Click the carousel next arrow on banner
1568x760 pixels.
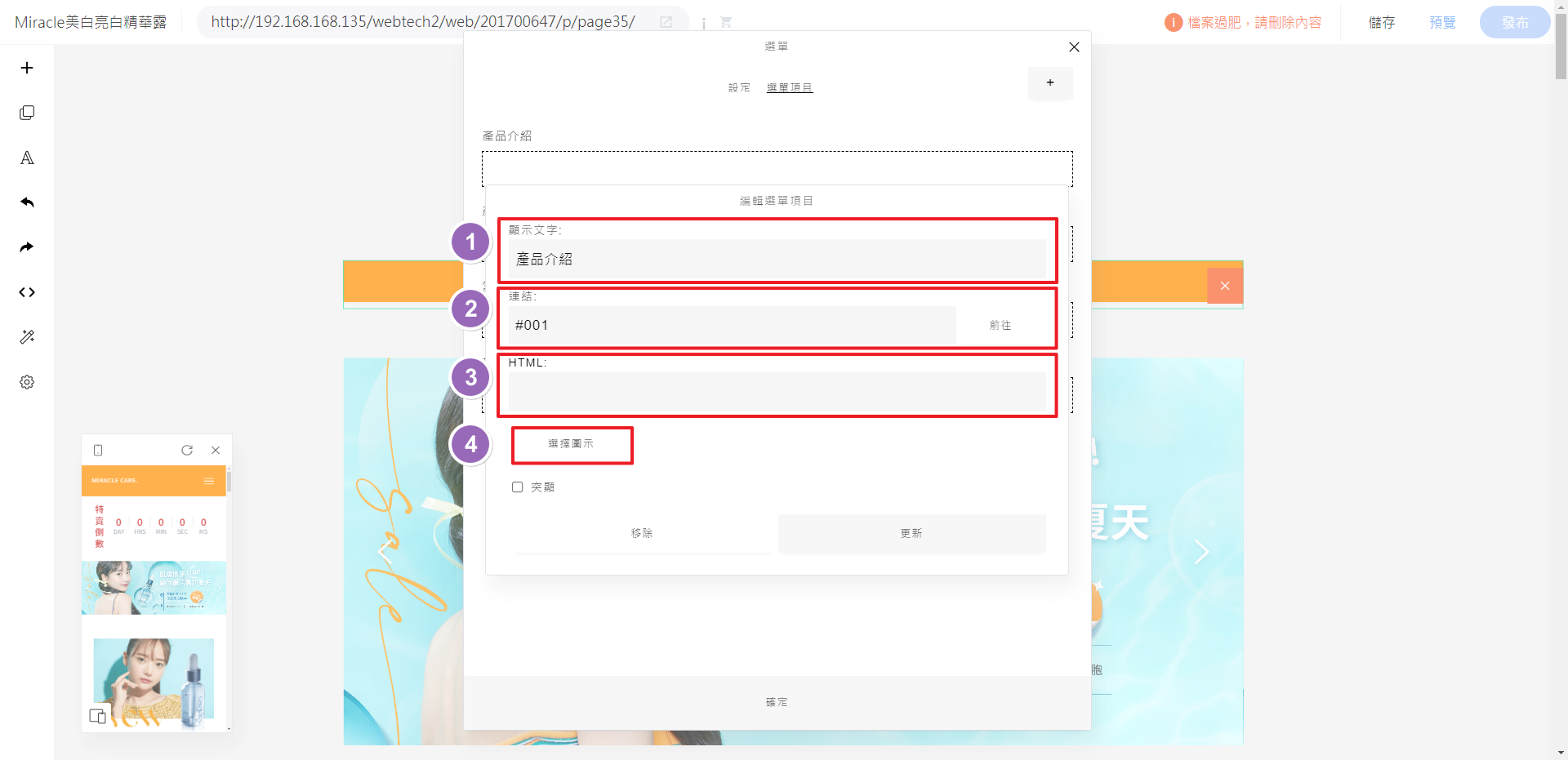point(1201,552)
